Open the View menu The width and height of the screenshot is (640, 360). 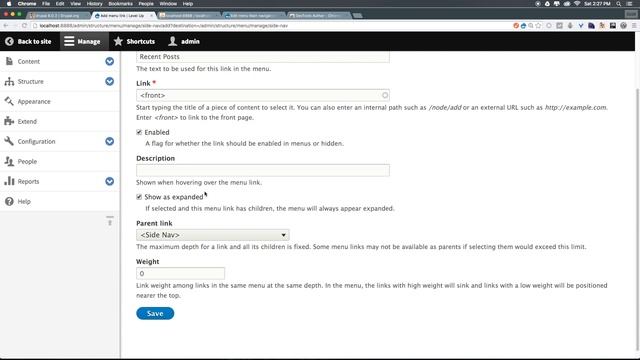(76, 4)
